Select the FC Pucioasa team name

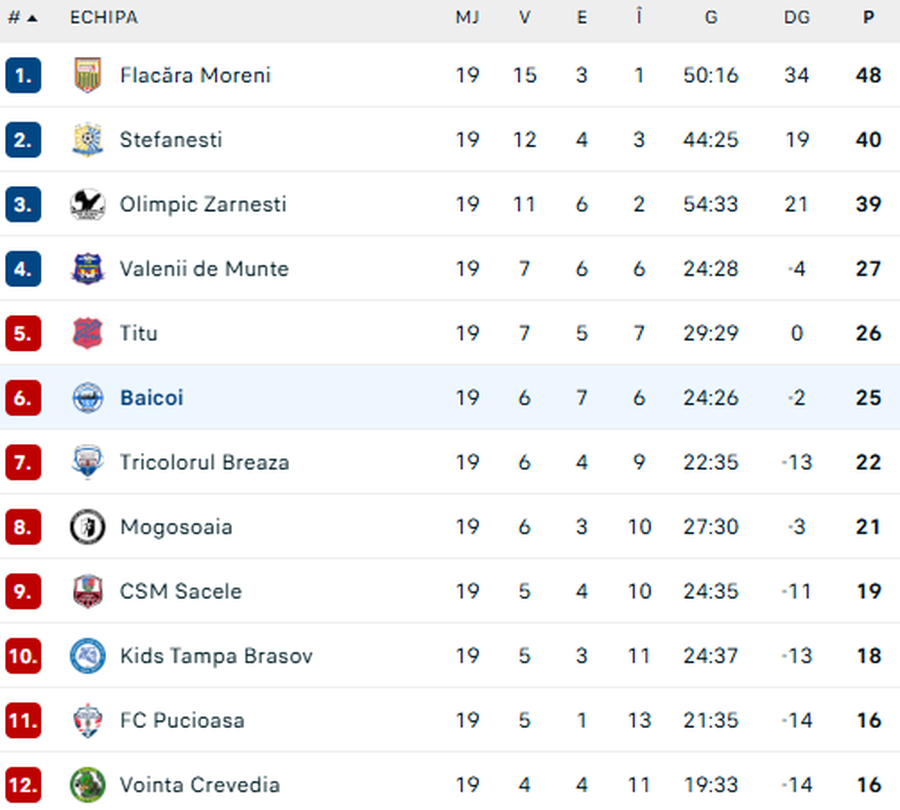tap(182, 720)
